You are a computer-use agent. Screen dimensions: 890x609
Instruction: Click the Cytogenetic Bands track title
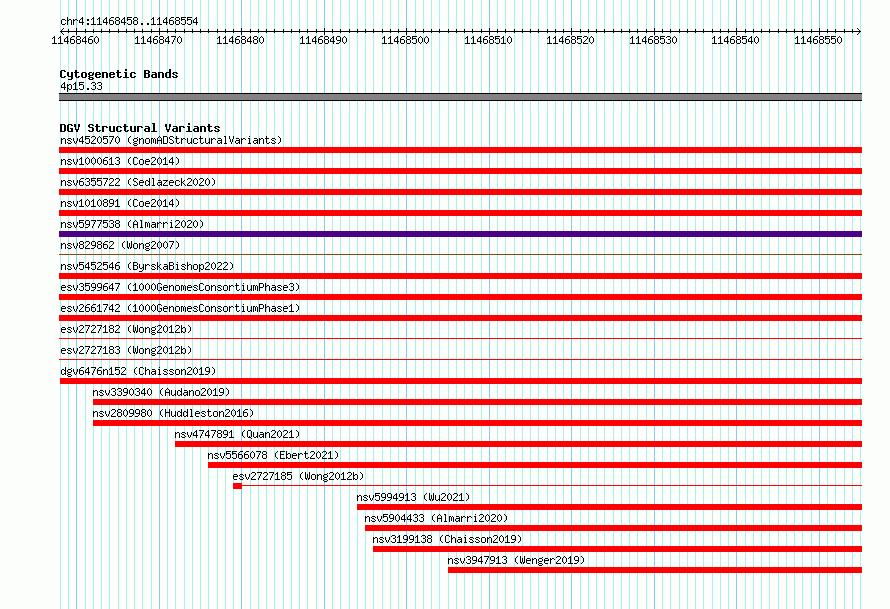[x=119, y=74]
